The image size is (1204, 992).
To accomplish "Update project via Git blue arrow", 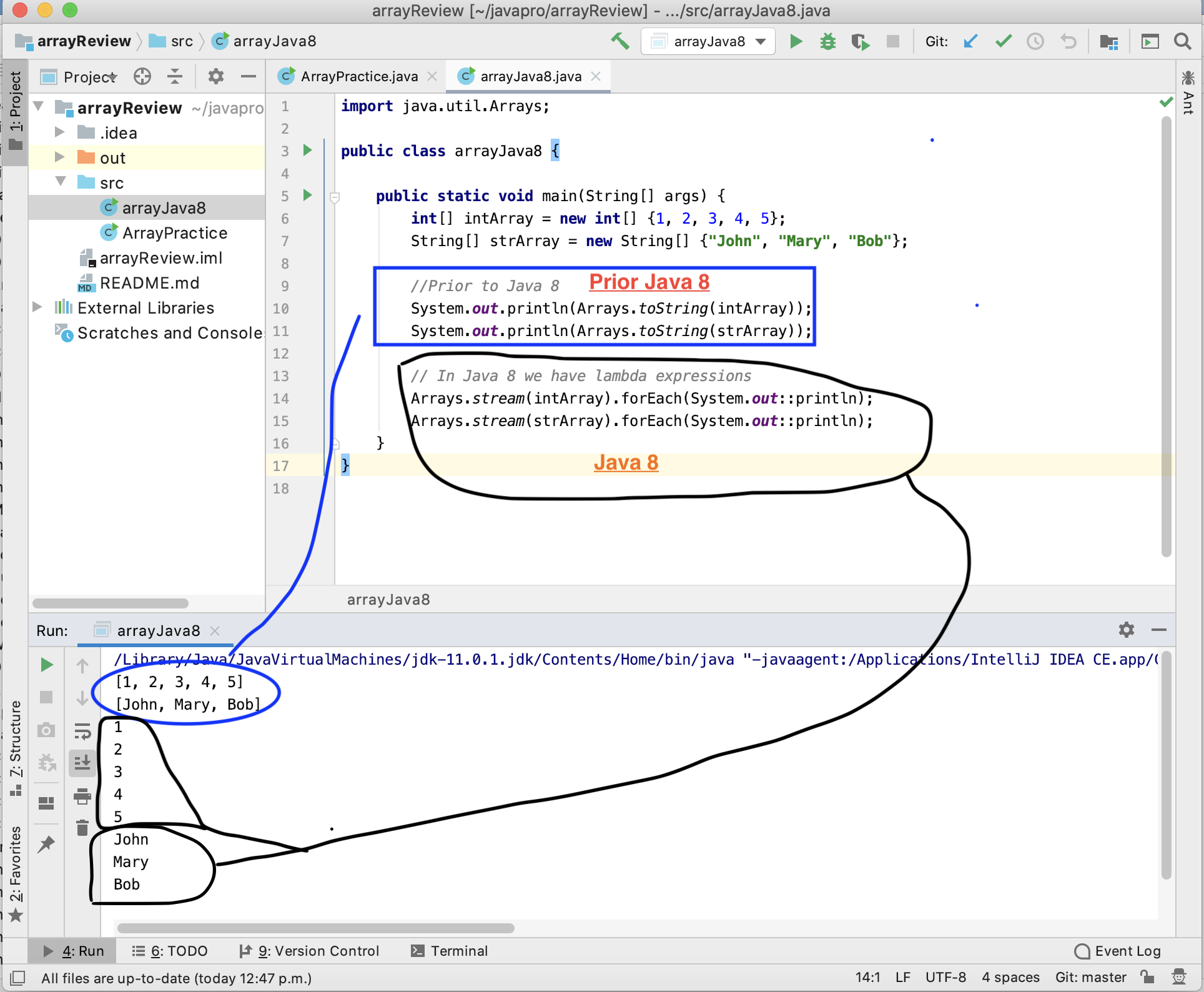I will pyautogui.click(x=970, y=41).
